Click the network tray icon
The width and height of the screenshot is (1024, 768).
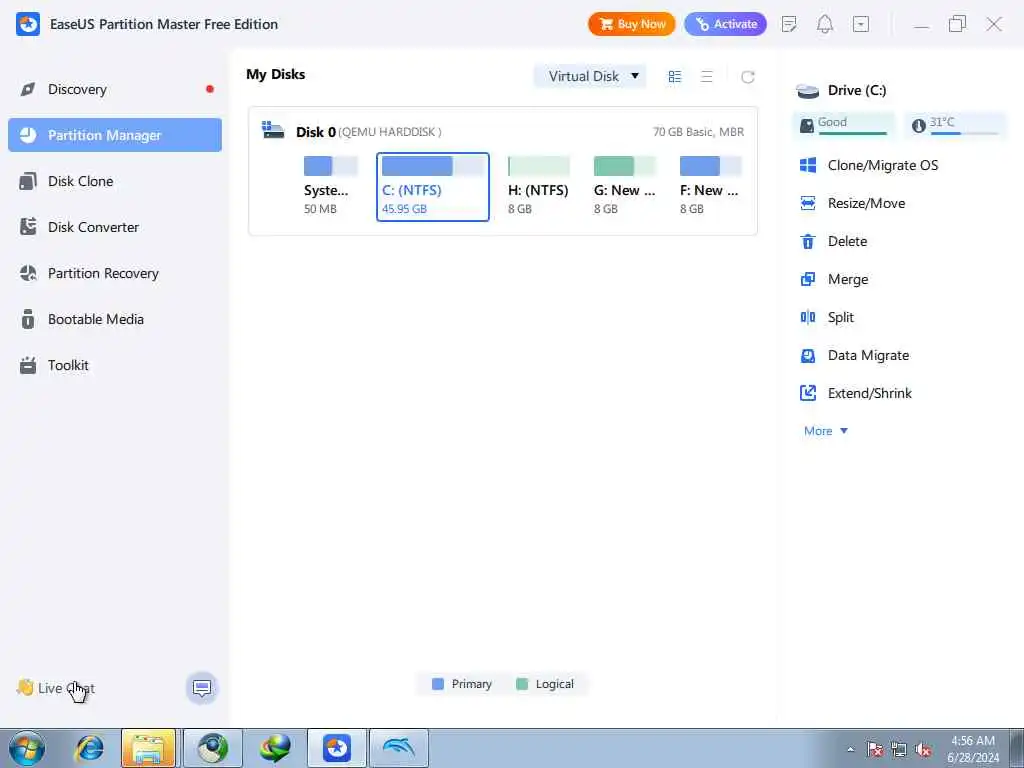[899, 749]
